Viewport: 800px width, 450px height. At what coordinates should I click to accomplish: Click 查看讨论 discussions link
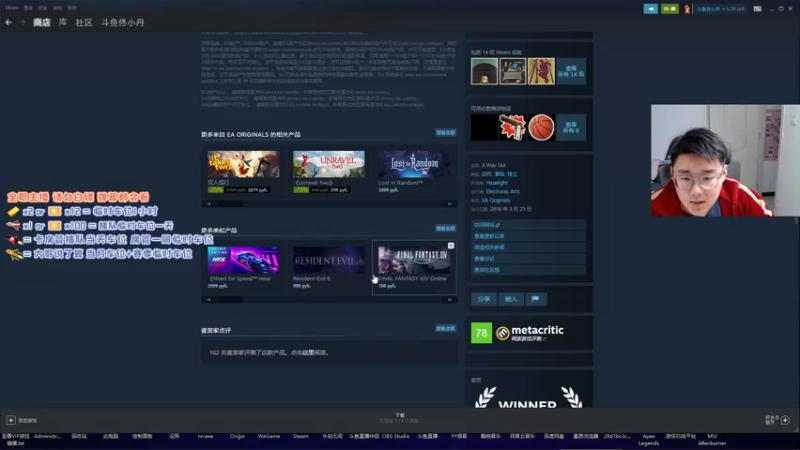pos(528,259)
